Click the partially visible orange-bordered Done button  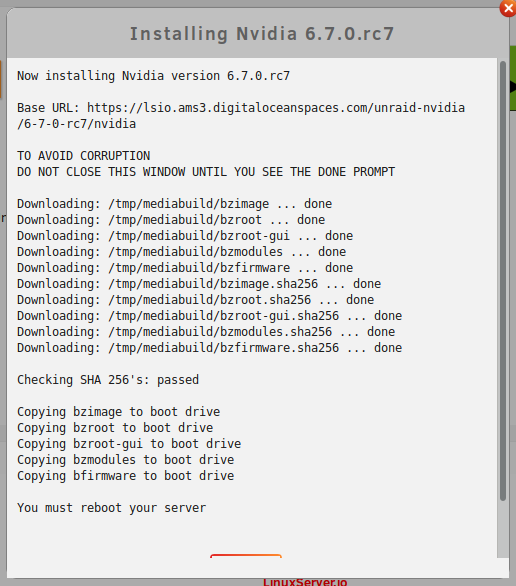tap(246, 556)
